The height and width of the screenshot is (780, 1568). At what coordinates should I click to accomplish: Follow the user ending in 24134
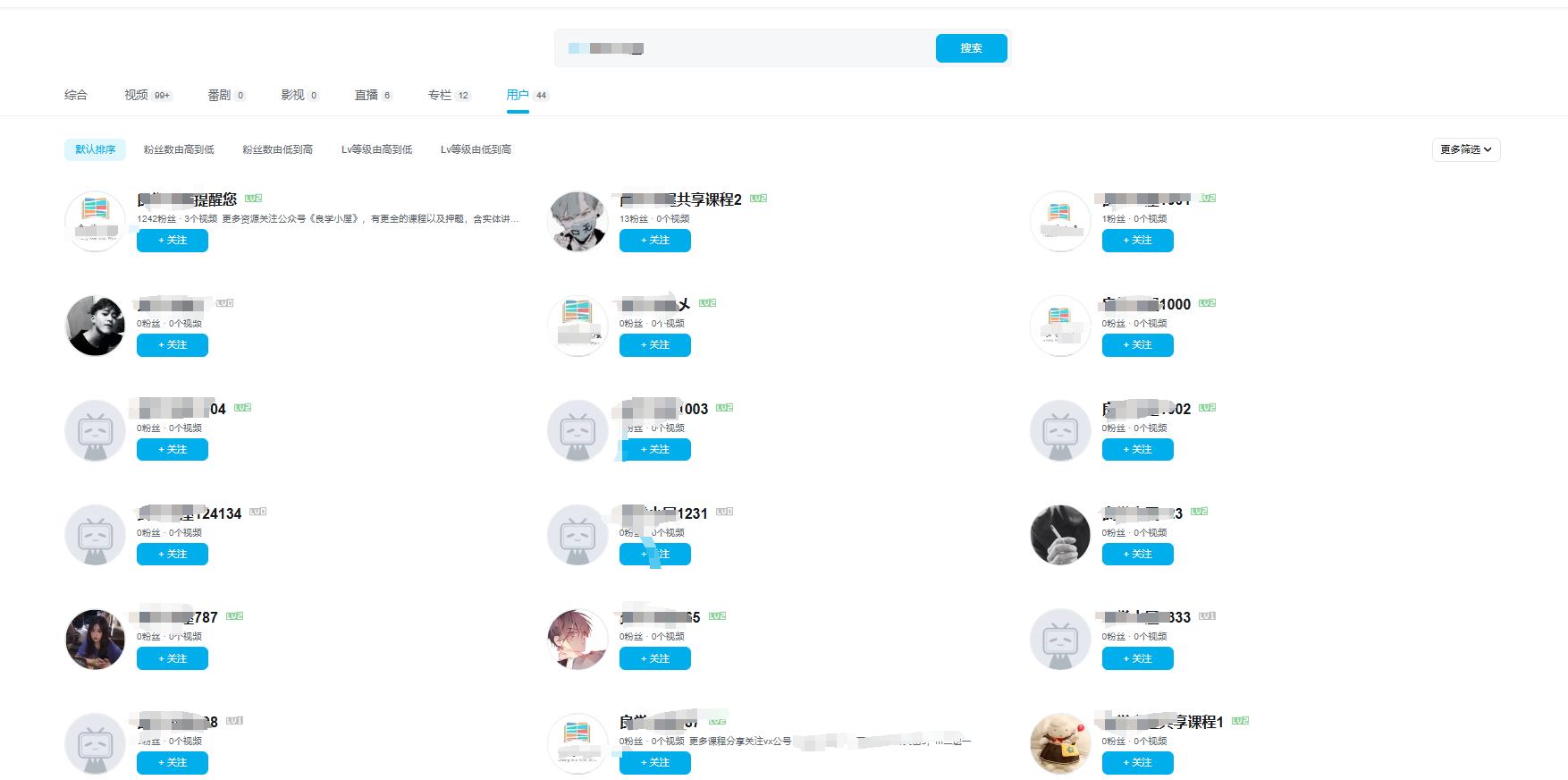(x=173, y=555)
